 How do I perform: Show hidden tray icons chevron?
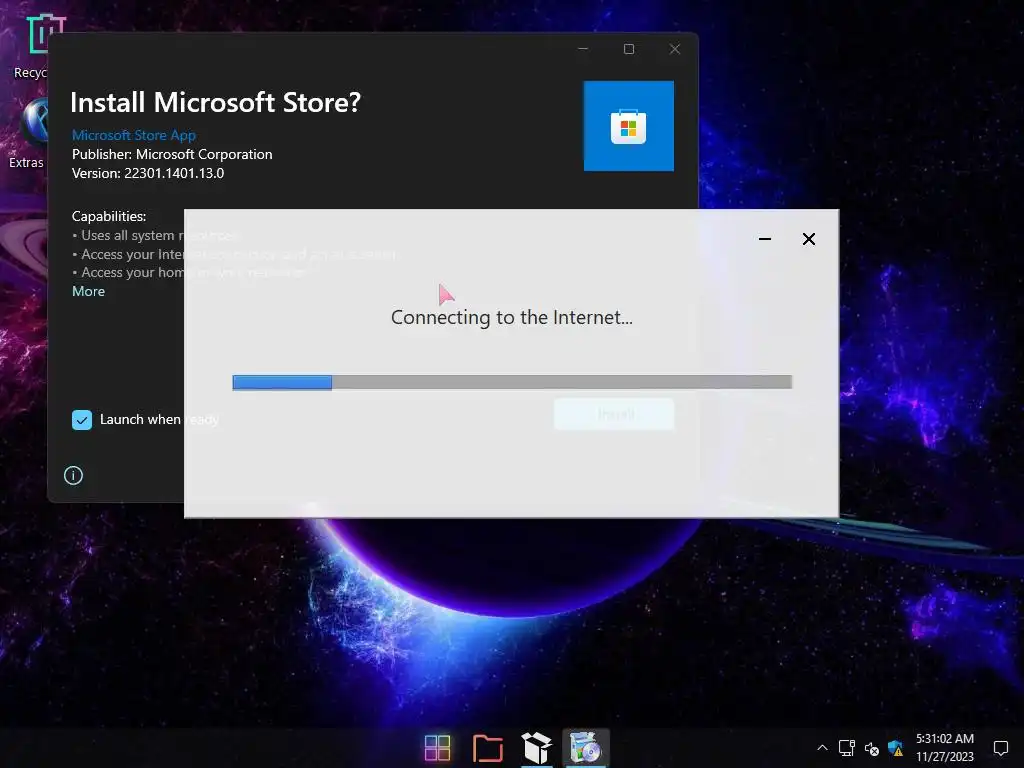pyautogui.click(x=822, y=748)
